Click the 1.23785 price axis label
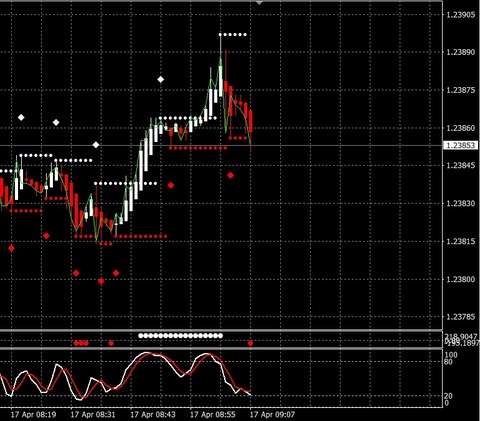Screen dimensions: 480x421 (x=461, y=317)
